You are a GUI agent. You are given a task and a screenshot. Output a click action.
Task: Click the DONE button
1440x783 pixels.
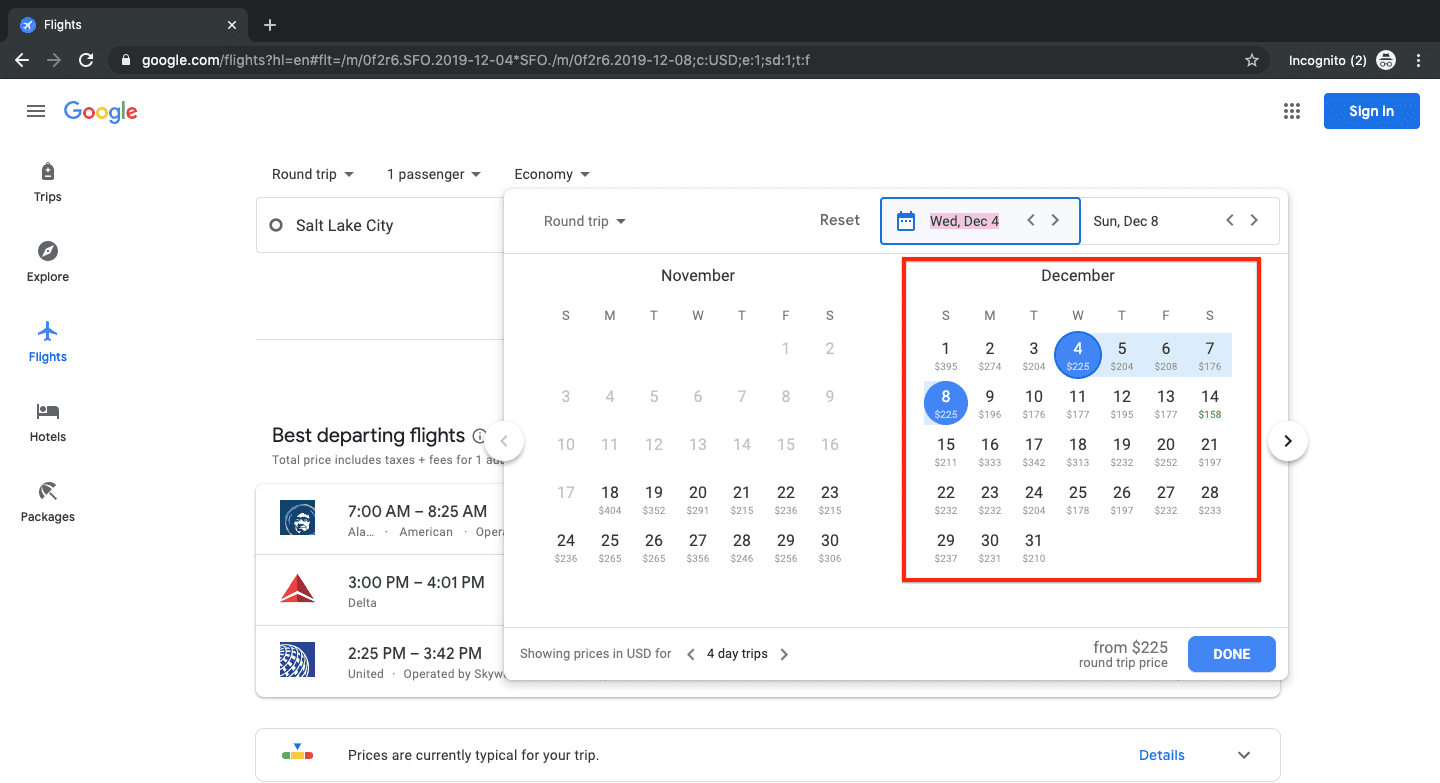pos(1232,654)
